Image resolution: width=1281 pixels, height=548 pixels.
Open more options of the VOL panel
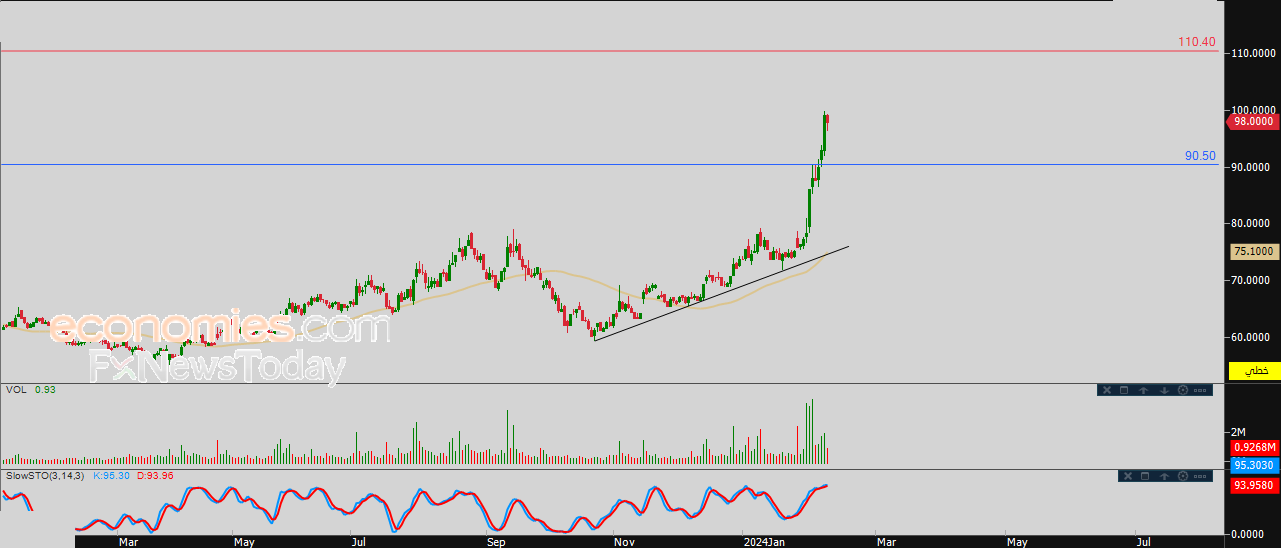(1201, 390)
